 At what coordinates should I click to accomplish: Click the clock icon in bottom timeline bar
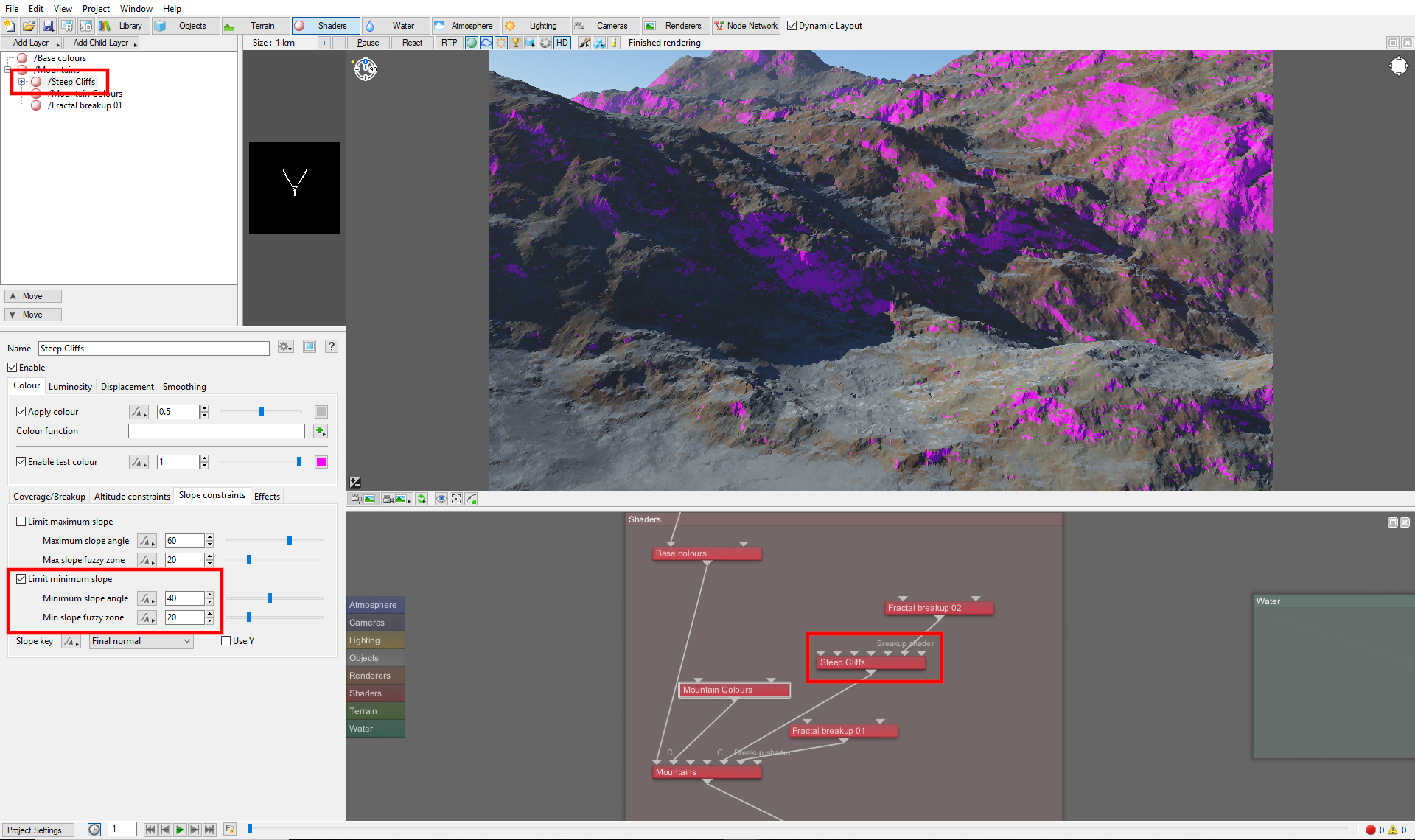94,830
